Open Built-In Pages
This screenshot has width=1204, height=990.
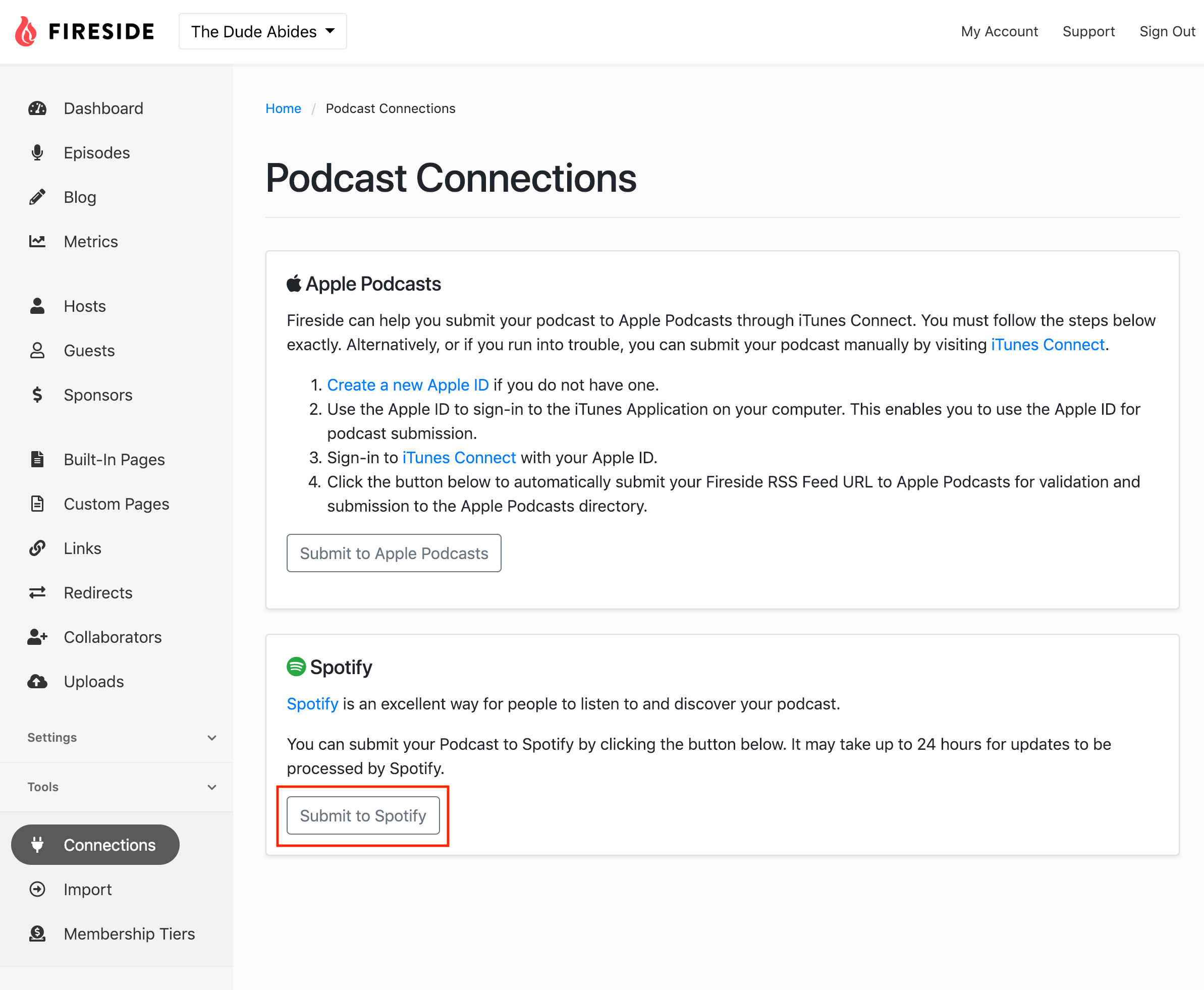click(114, 460)
